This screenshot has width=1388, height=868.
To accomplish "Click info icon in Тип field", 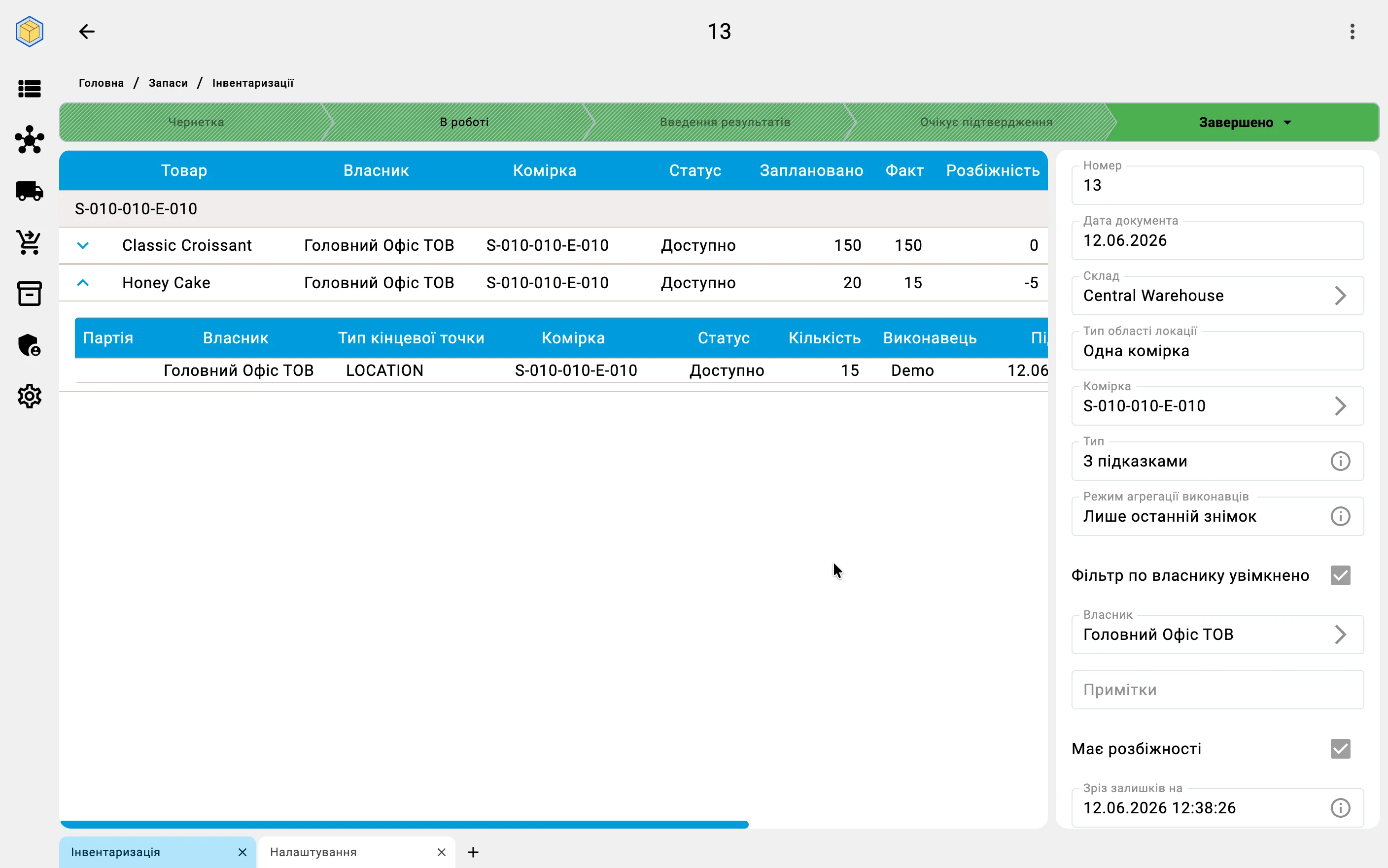I will (1340, 461).
